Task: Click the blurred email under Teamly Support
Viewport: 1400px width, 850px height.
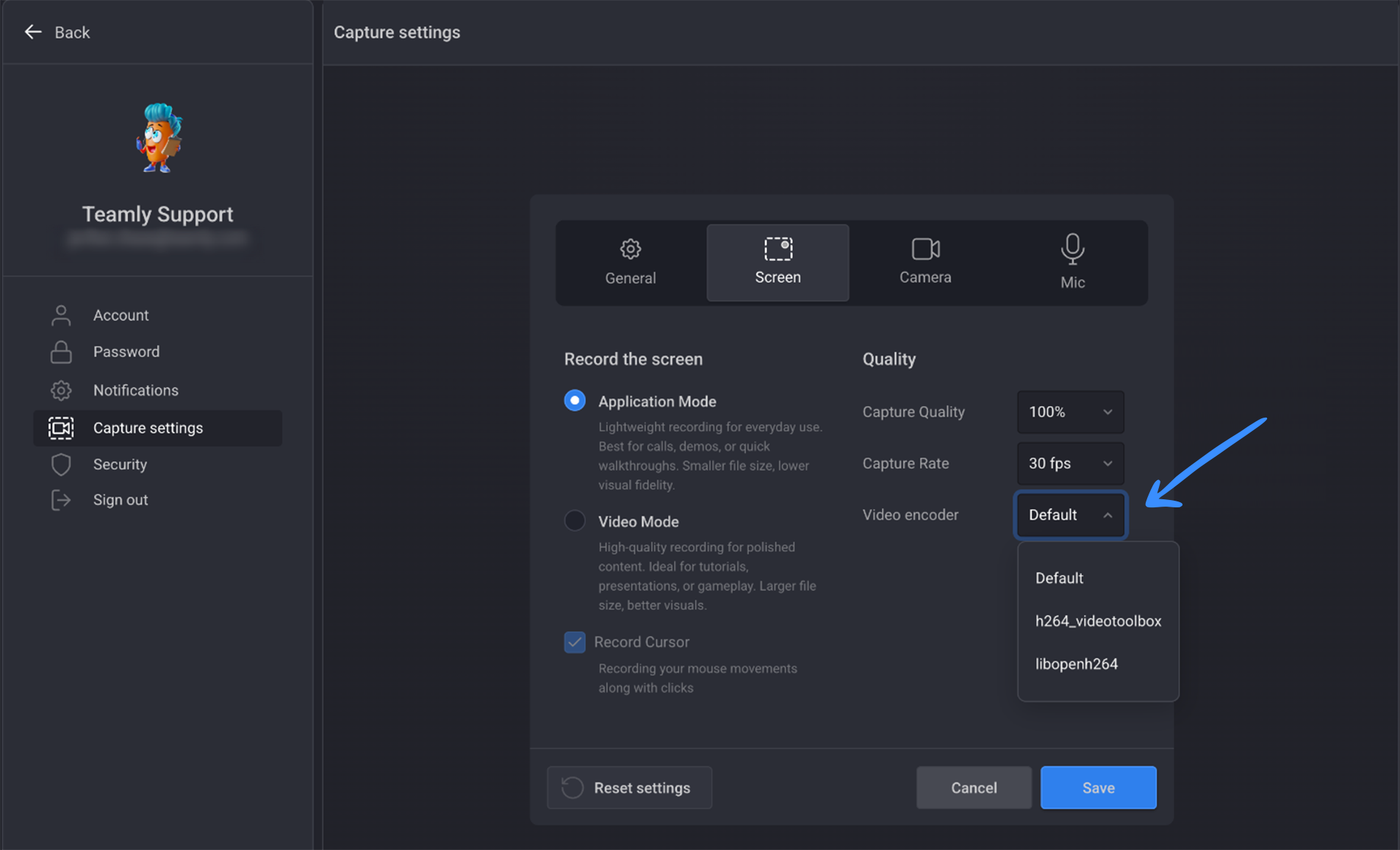Action: [157, 238]
